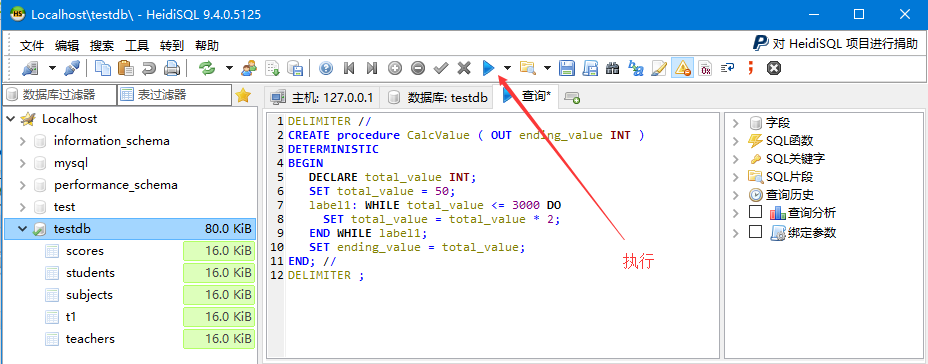Open the 工具 menu
This screenshot has width=928, height=364.
point(137,46)
